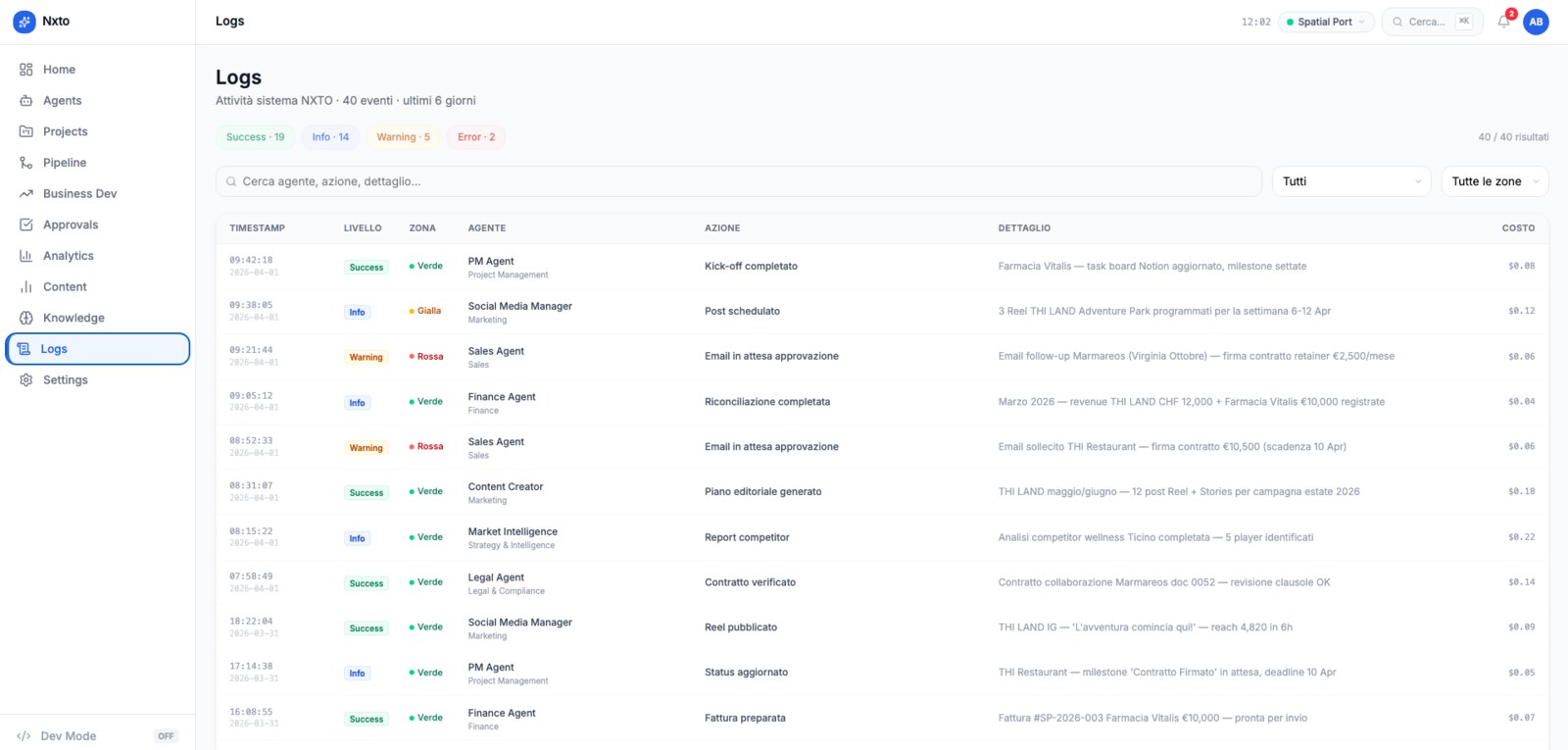Click Gialla zone in Social Media Manager row

(425, 311)
